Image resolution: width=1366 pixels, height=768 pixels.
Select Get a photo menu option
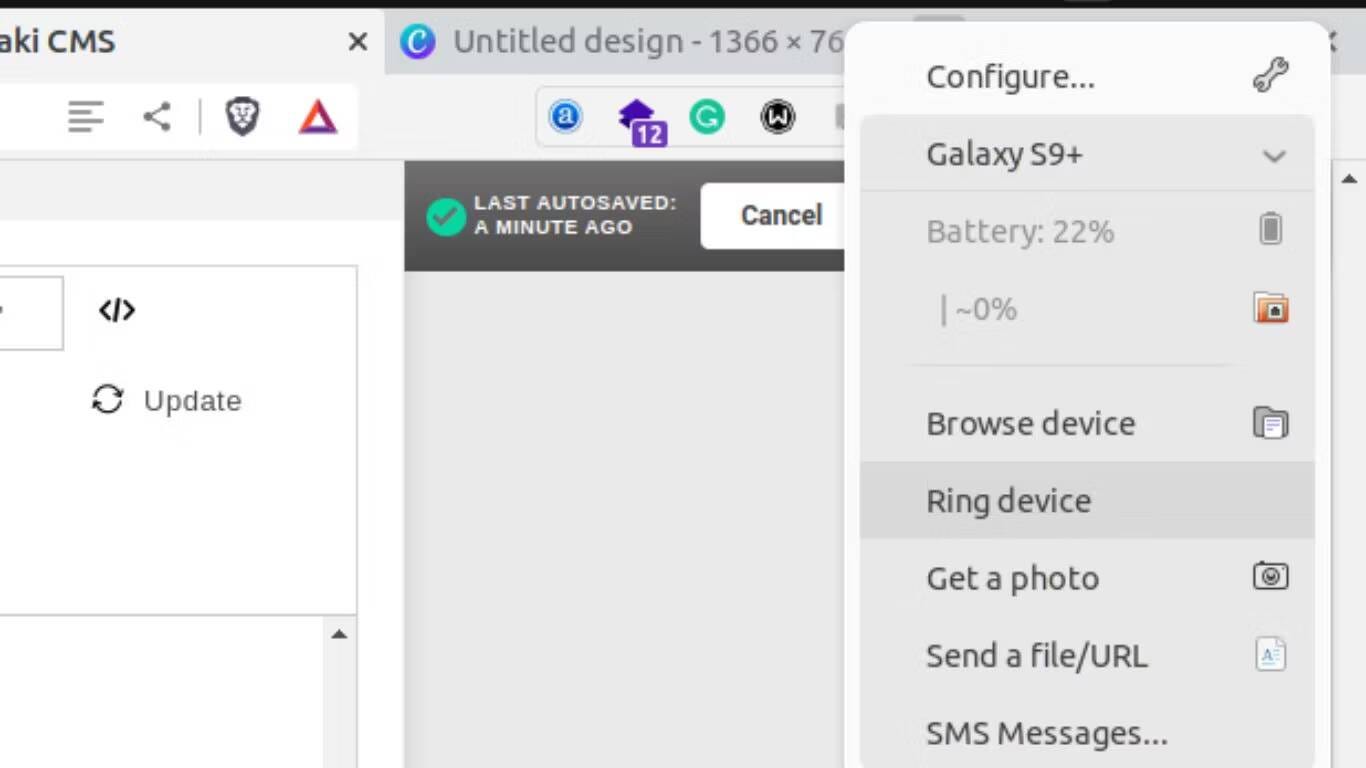point(1012,578)
